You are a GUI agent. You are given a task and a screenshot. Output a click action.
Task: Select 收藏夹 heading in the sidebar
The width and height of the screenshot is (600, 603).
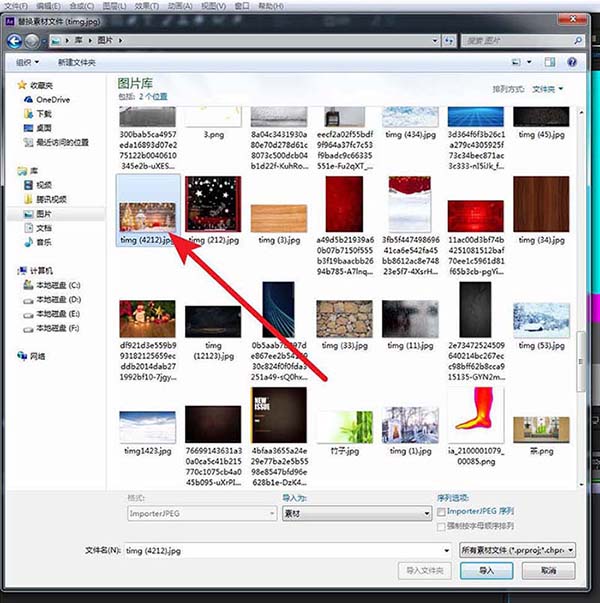[x=35, y=85]
